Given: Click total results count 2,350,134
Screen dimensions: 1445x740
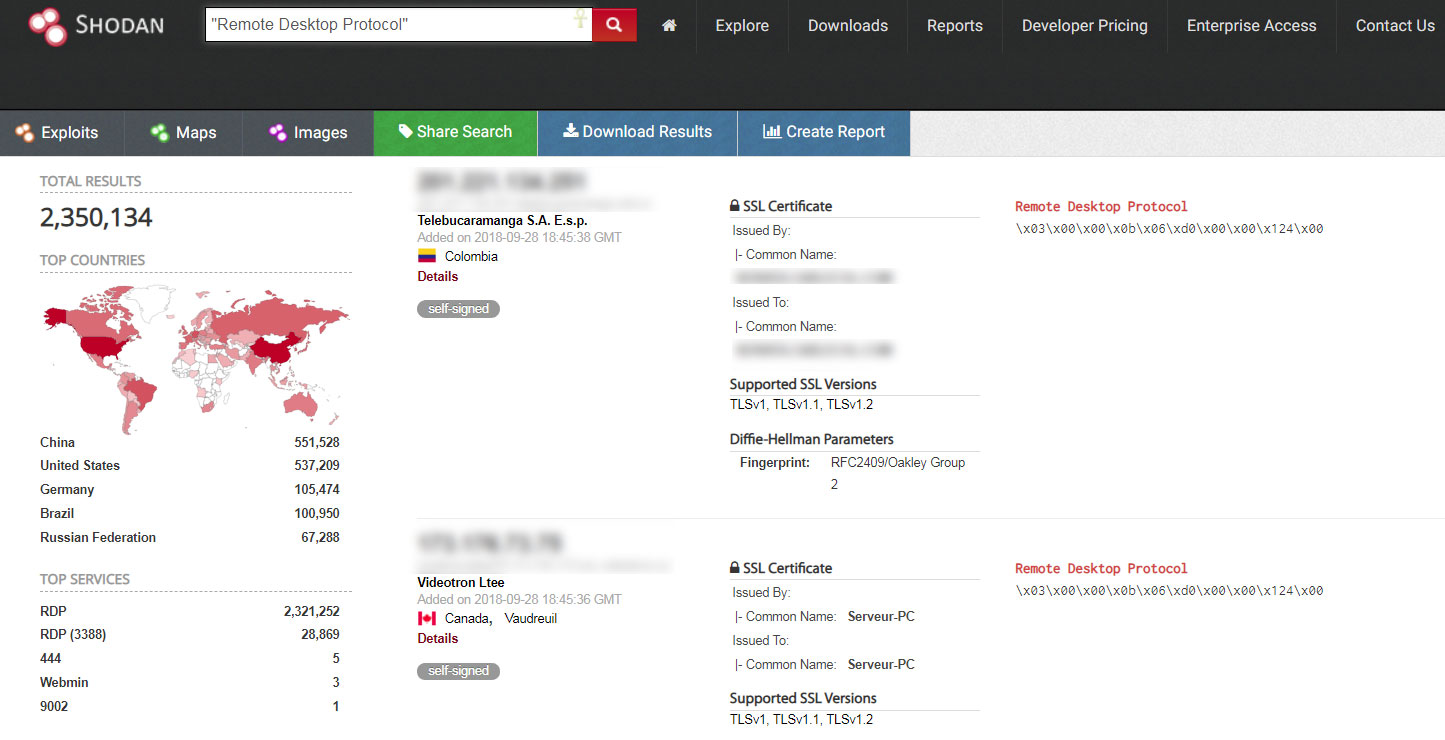Looking at the screenshot, I should coord(96,218).
